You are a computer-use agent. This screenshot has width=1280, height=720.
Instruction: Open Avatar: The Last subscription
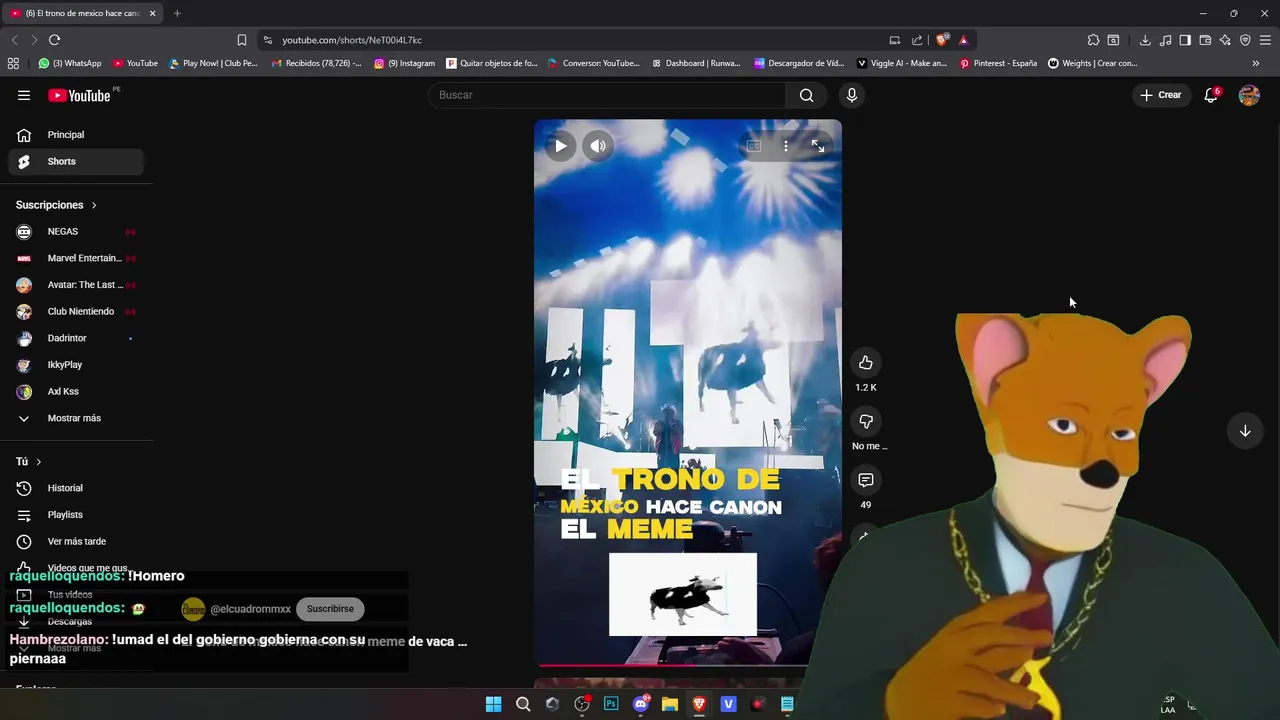coord(76,285)
